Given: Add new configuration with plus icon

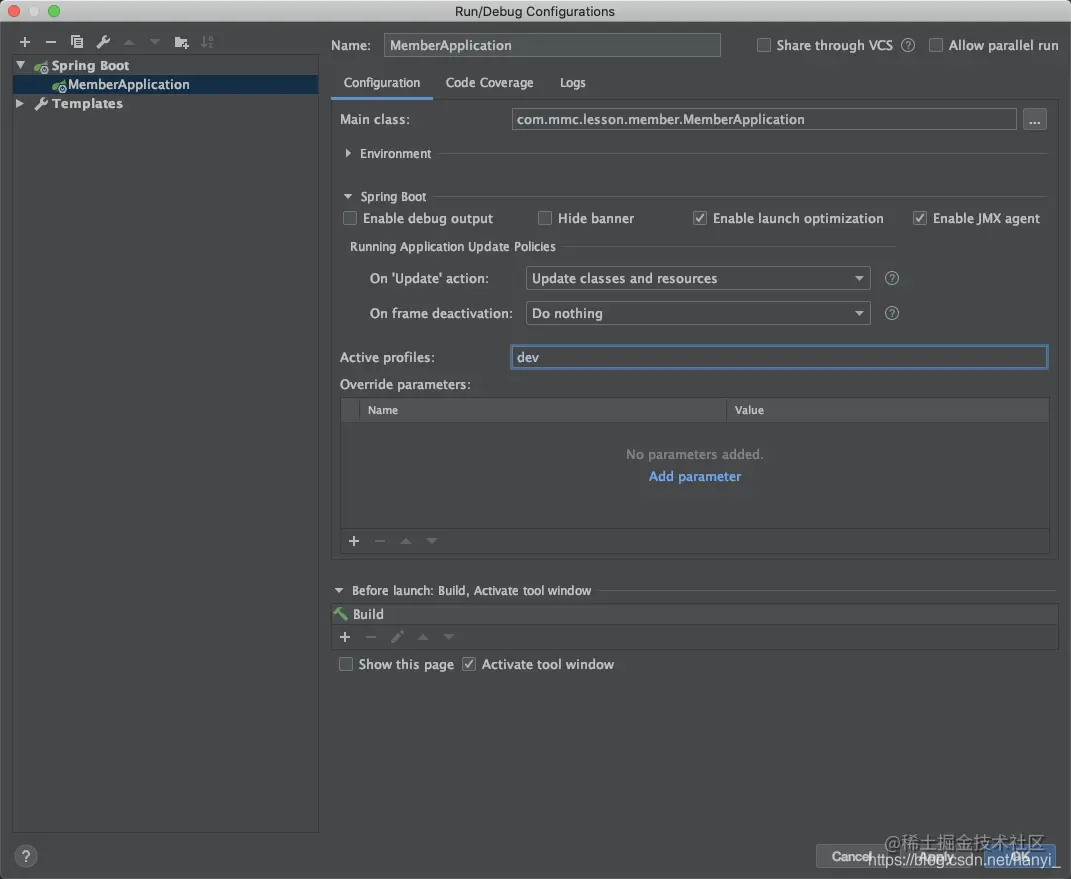Looking at the screenshot, I should click(x=25, y=42).
